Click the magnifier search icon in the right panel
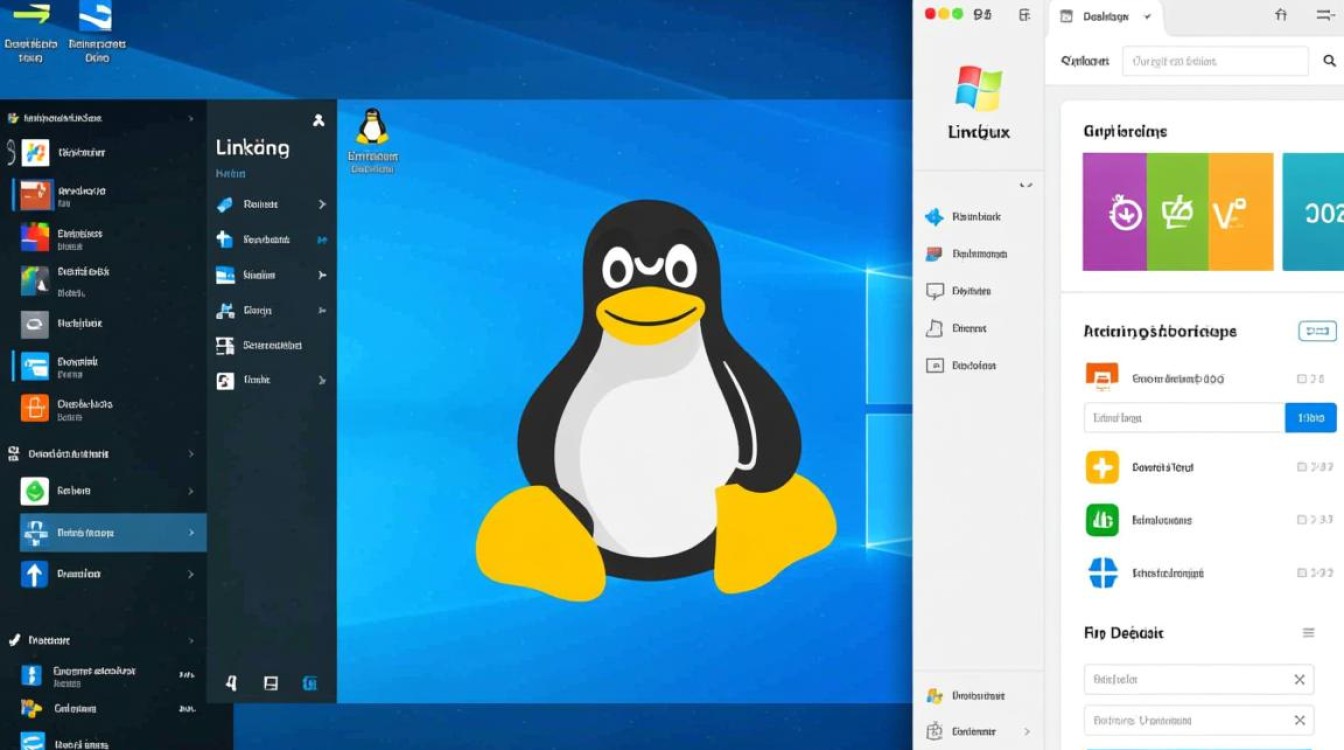Viewport: 1344px width, 750px height. point(1329,61)
